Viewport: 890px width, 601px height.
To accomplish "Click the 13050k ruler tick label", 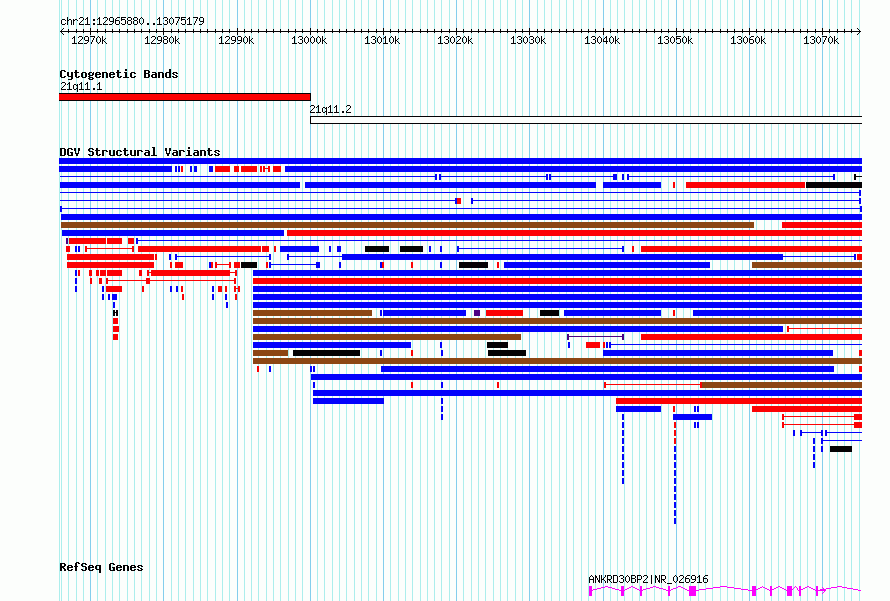I will [675, 40].
